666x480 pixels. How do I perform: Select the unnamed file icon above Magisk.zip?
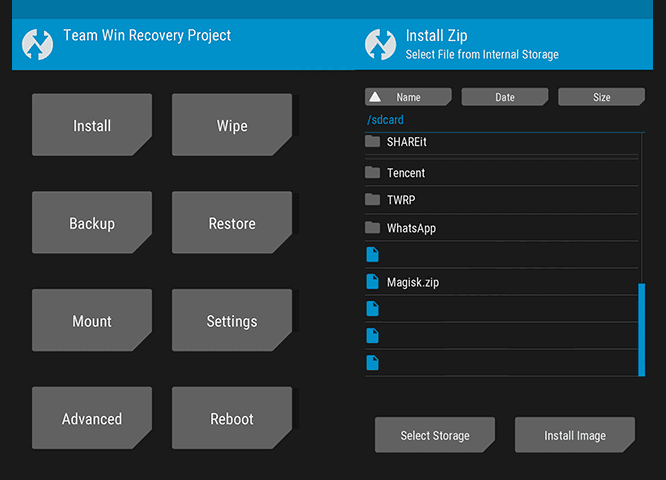click(x=373, y=254)
